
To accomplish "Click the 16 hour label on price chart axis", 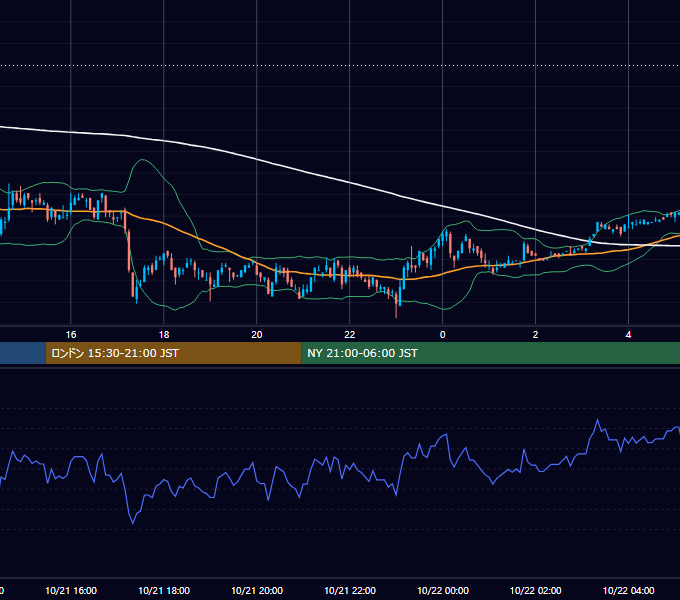I will point(71,335).
